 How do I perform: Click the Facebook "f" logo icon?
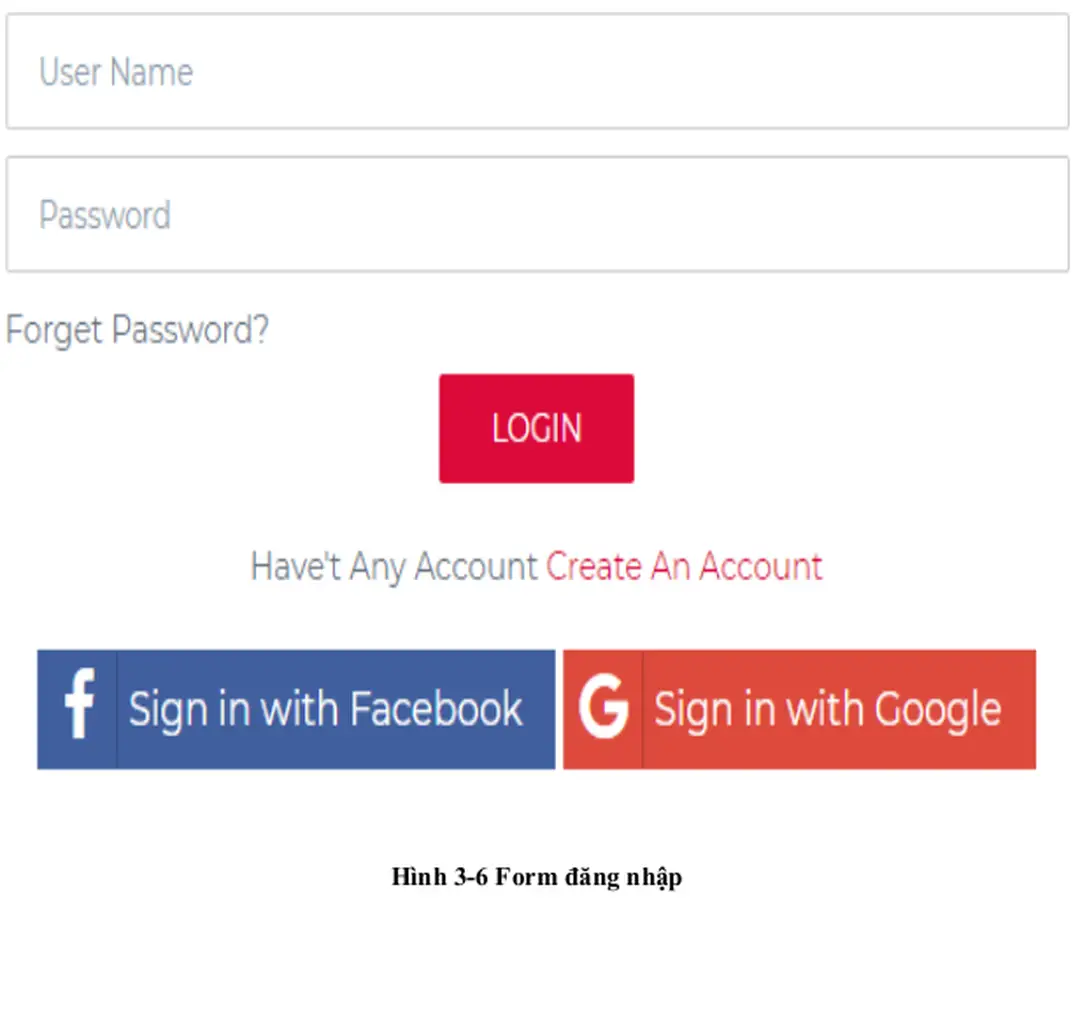click(x=79, y=709)
